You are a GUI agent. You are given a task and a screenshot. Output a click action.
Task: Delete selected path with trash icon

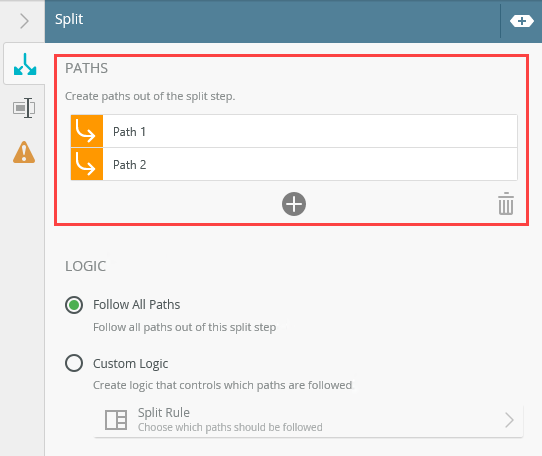point(506,203)
